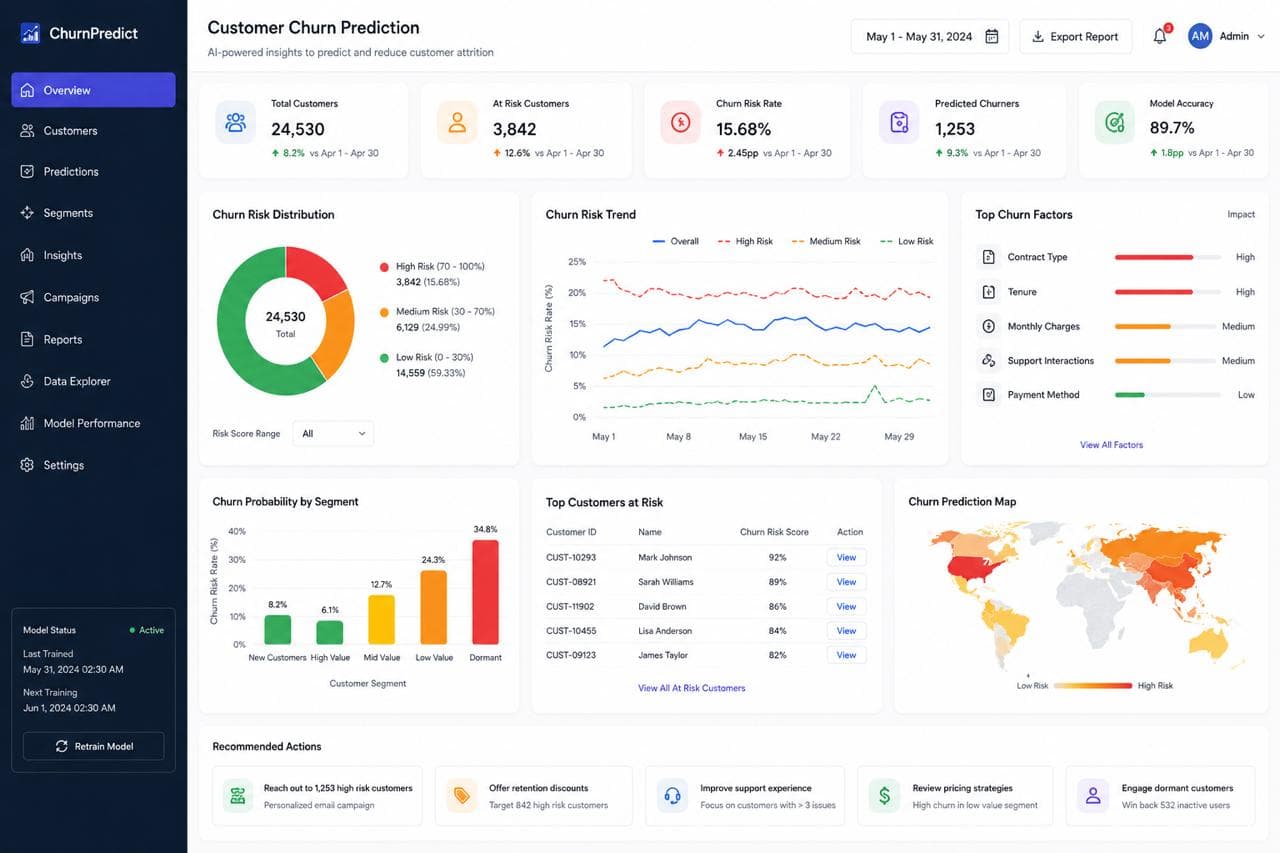Toggle the High Risk trend legend entry
Screen dimensions: 1280x853
point(746,241)
